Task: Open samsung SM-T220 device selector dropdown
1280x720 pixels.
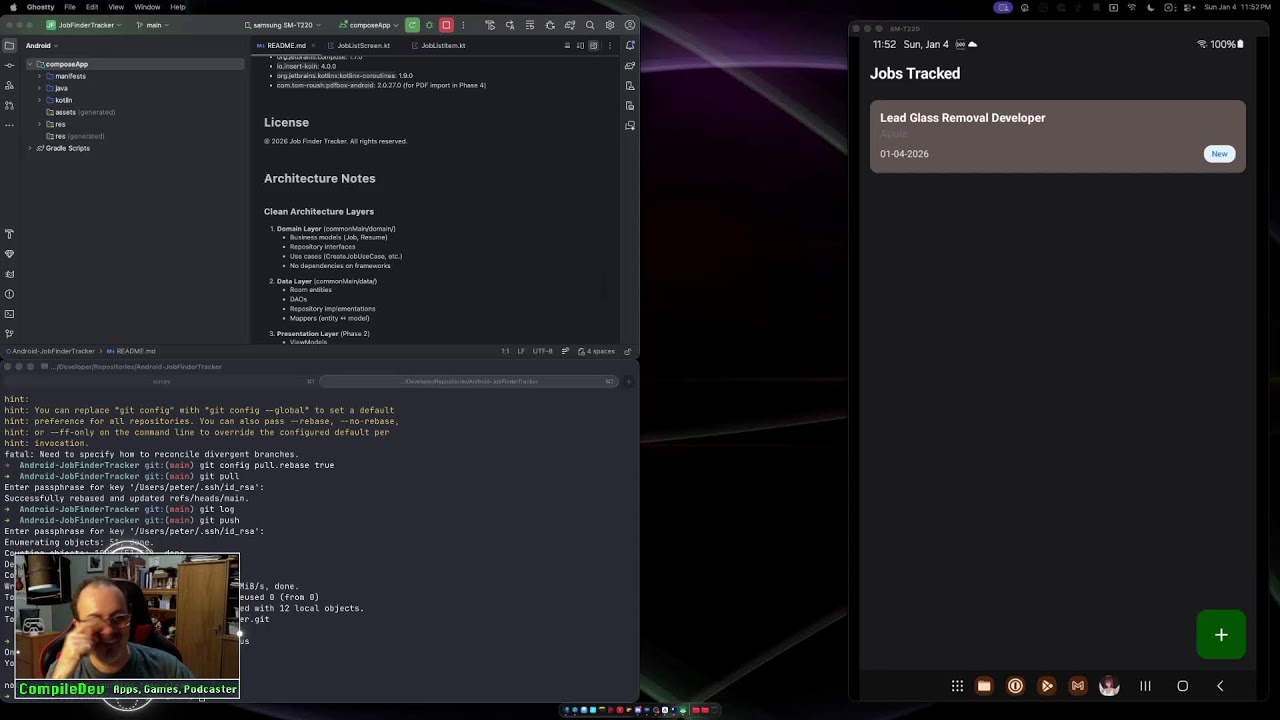Action: click(286, 25)
